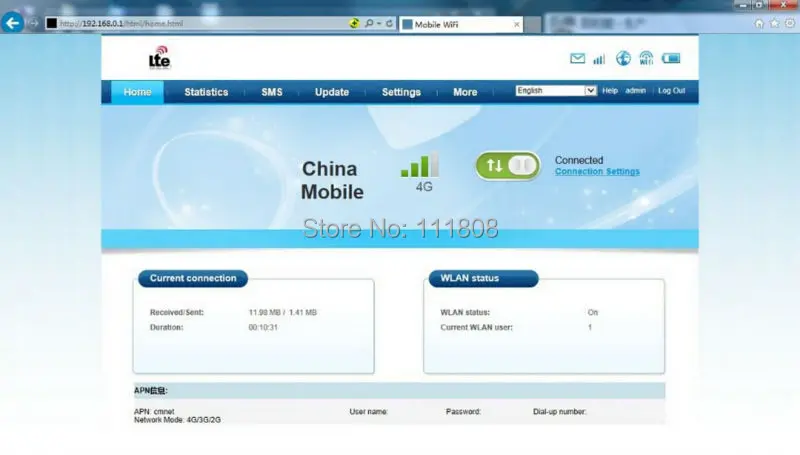This screenshot has height=455, width=800.
Task: Click the WiFi status icon in header
Action: point(646,59)
